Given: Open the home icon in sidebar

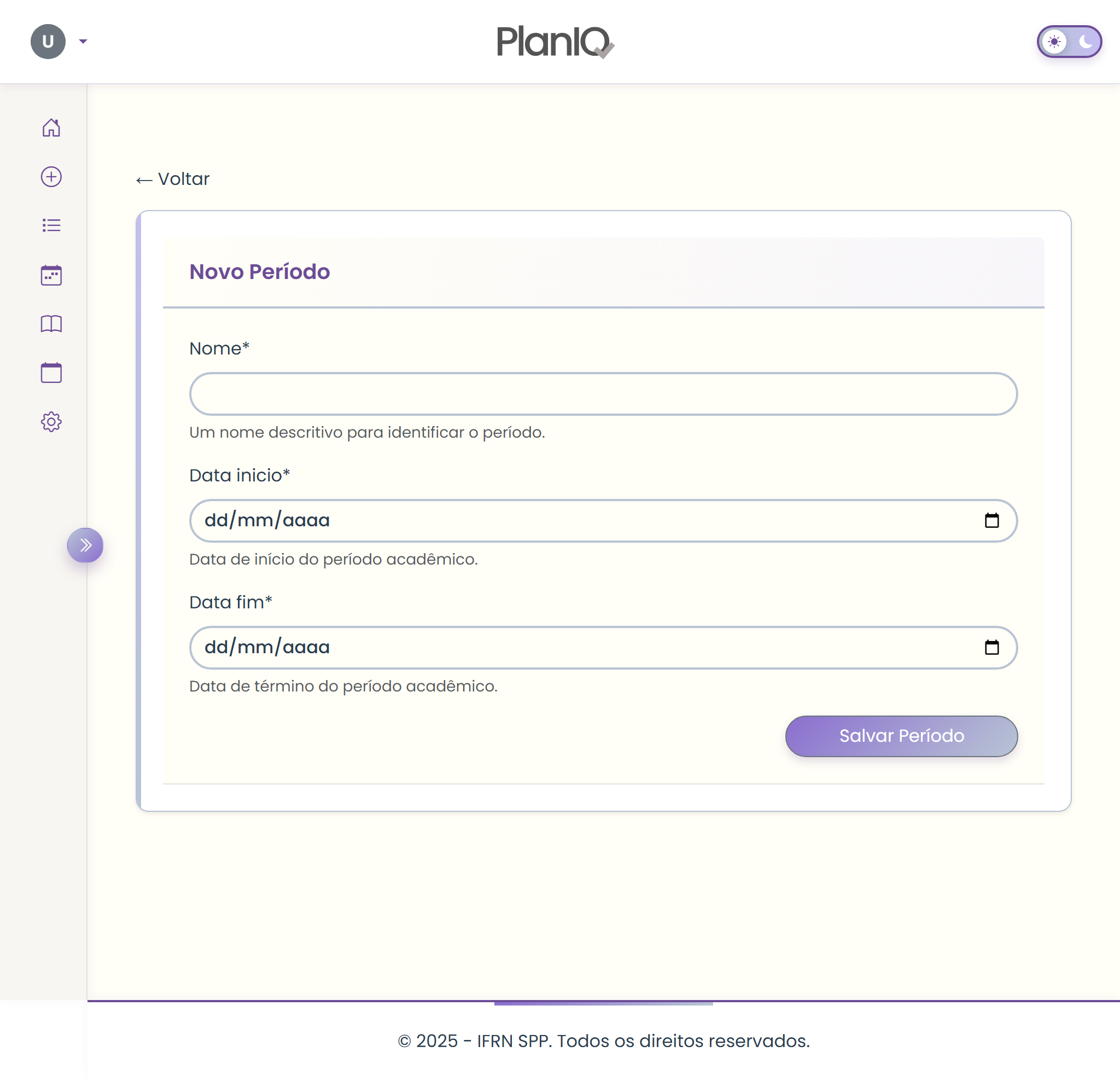Looking at the screenshot, I should coord(51,127).
